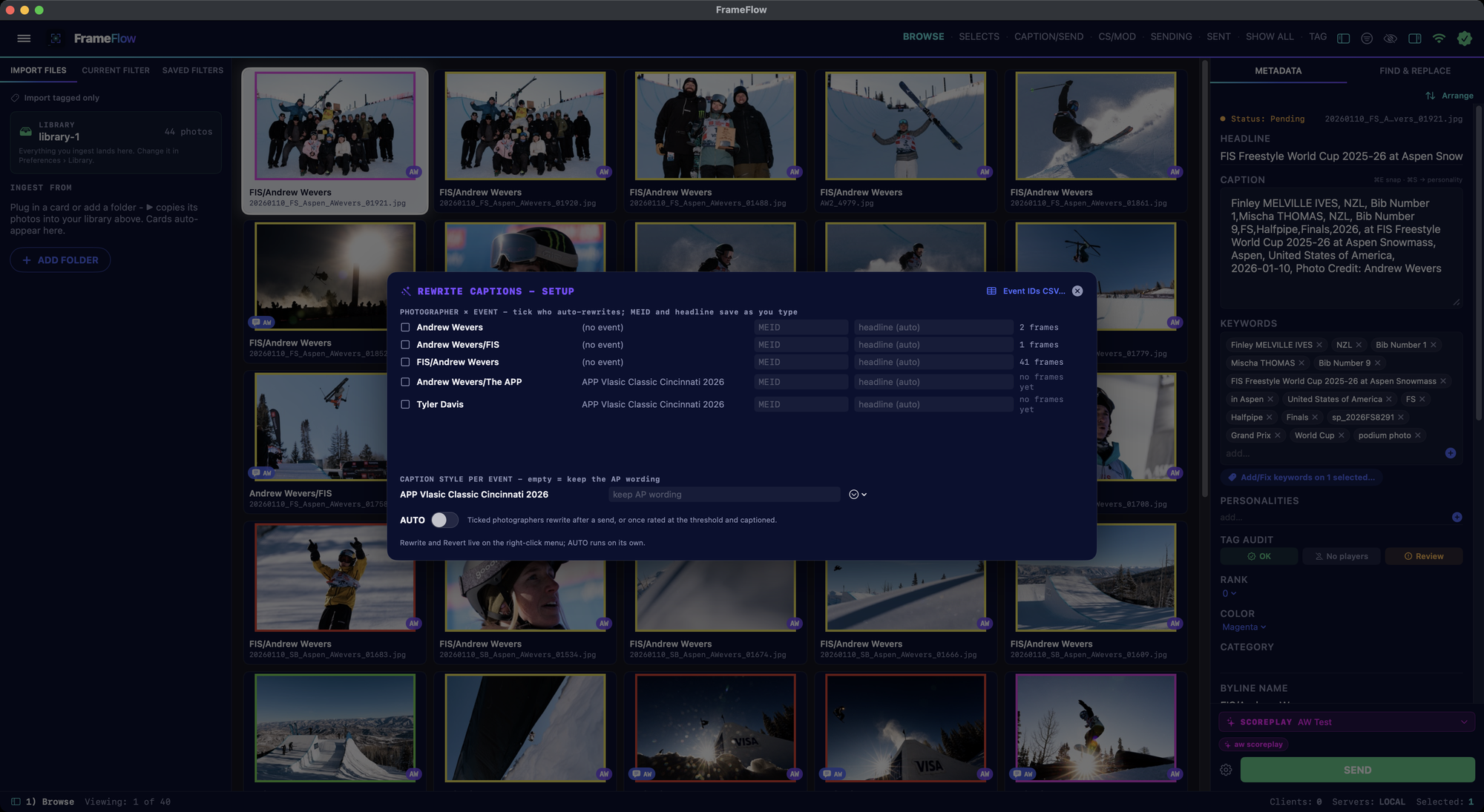The image size is (1484, 812).
Task: Remove the Bib Number 1 keyword
Action: 1434,345
